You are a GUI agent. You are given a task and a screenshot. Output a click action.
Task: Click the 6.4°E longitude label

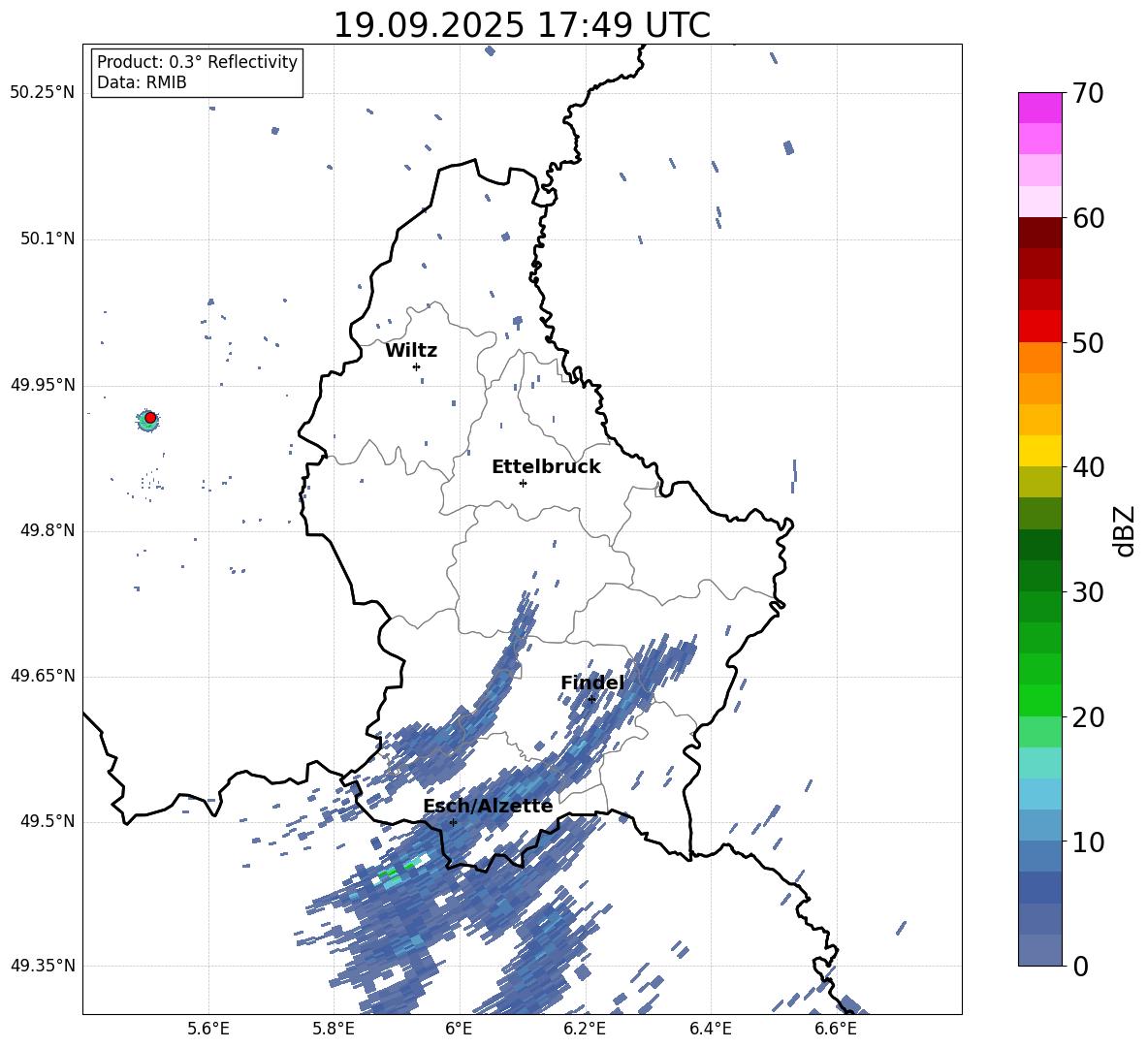pyautogui.click(x=710, y=1029)
